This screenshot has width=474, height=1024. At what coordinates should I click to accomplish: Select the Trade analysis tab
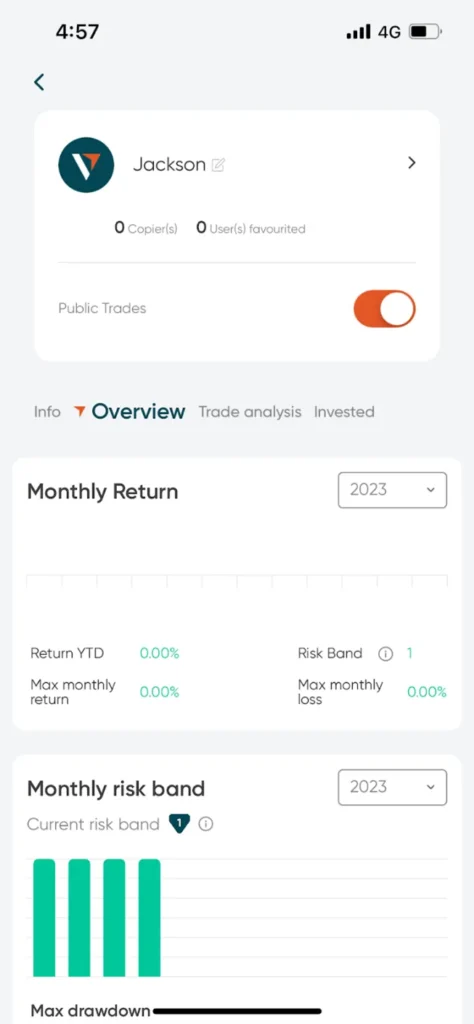250,412
